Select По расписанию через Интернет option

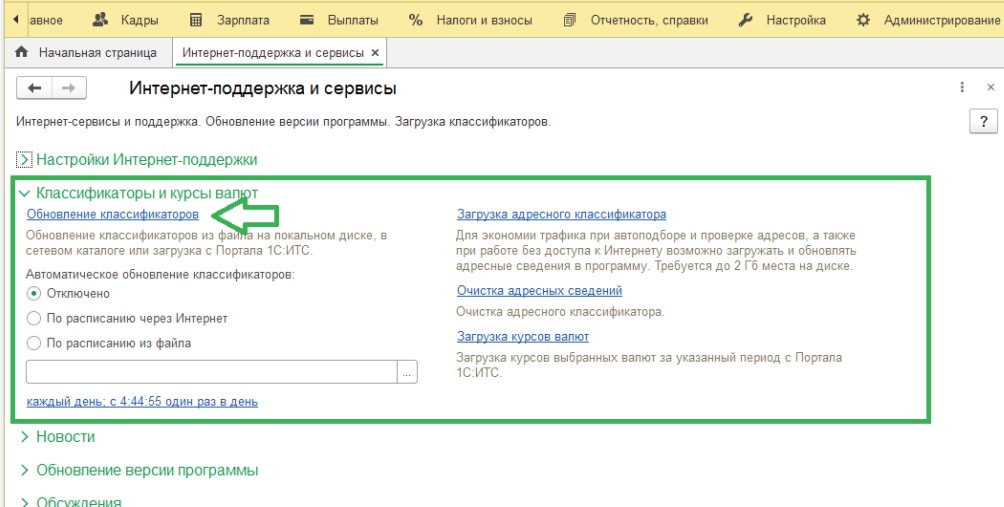coord(34,319)
